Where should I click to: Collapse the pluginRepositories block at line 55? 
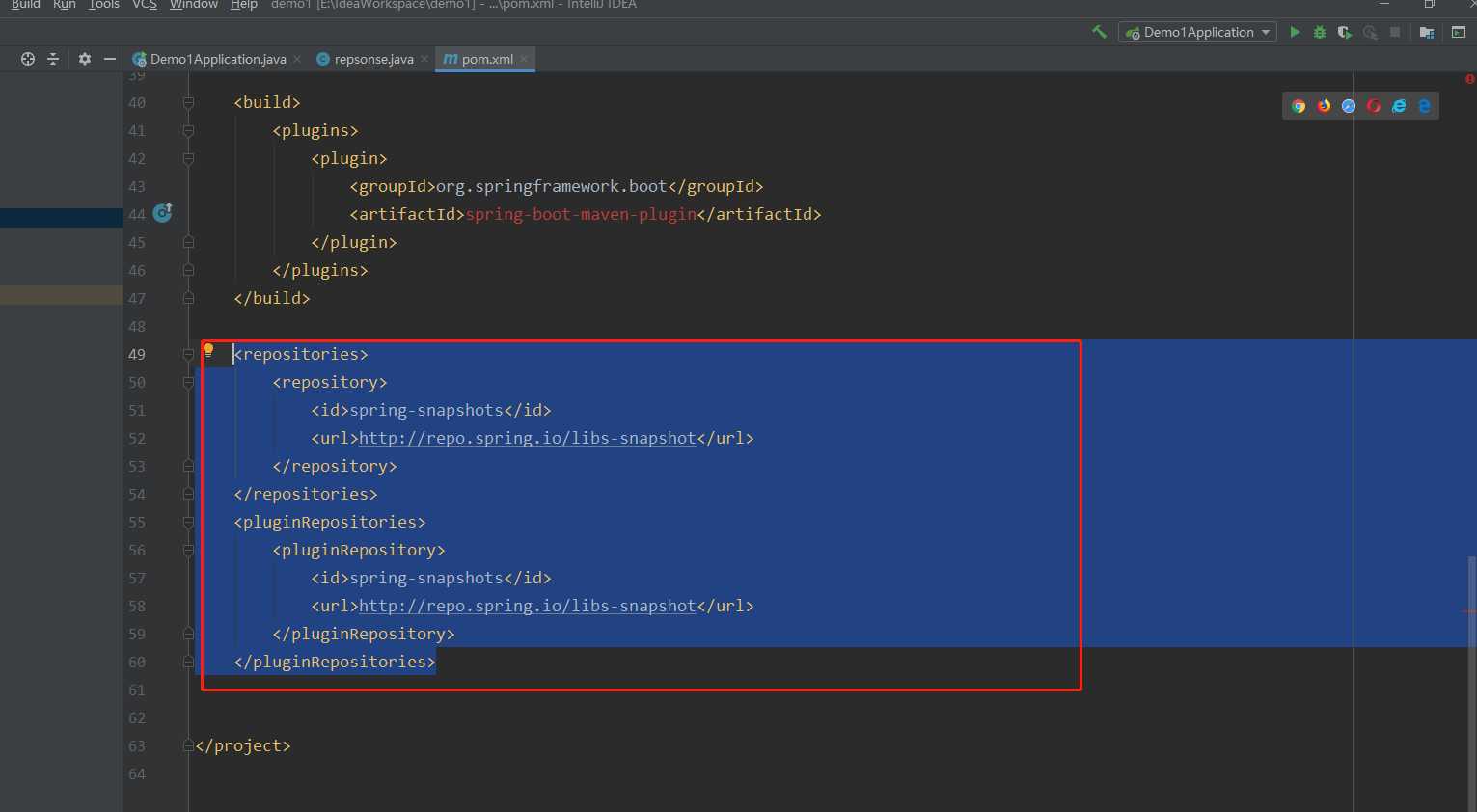pos(189,523)
